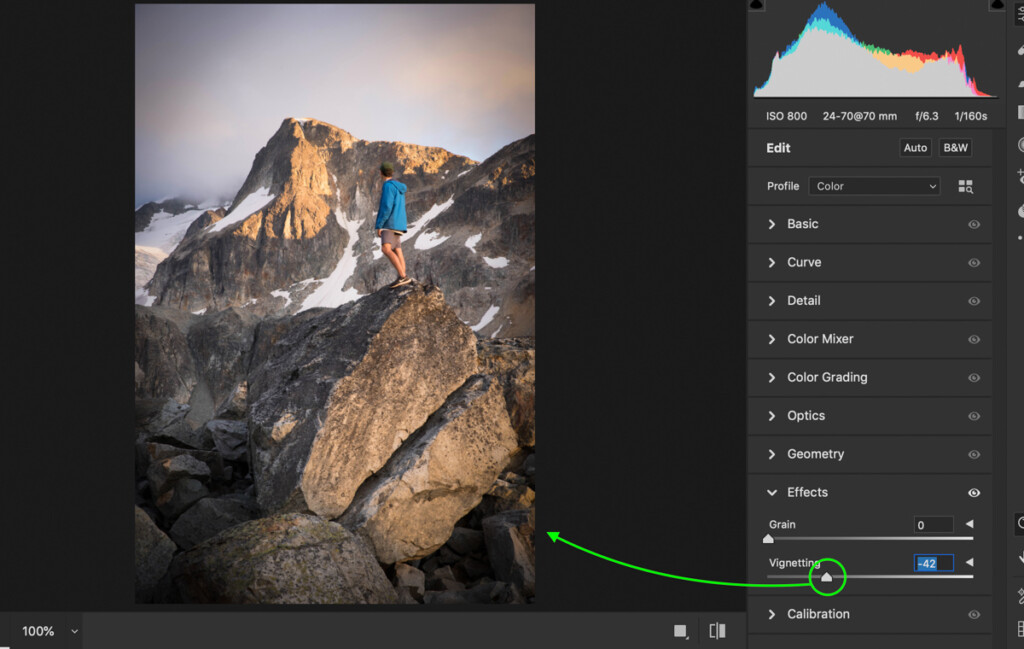Open the Profile Color dropdown
This screenshot has width=1024, height=649.
[x=874, y=186]
